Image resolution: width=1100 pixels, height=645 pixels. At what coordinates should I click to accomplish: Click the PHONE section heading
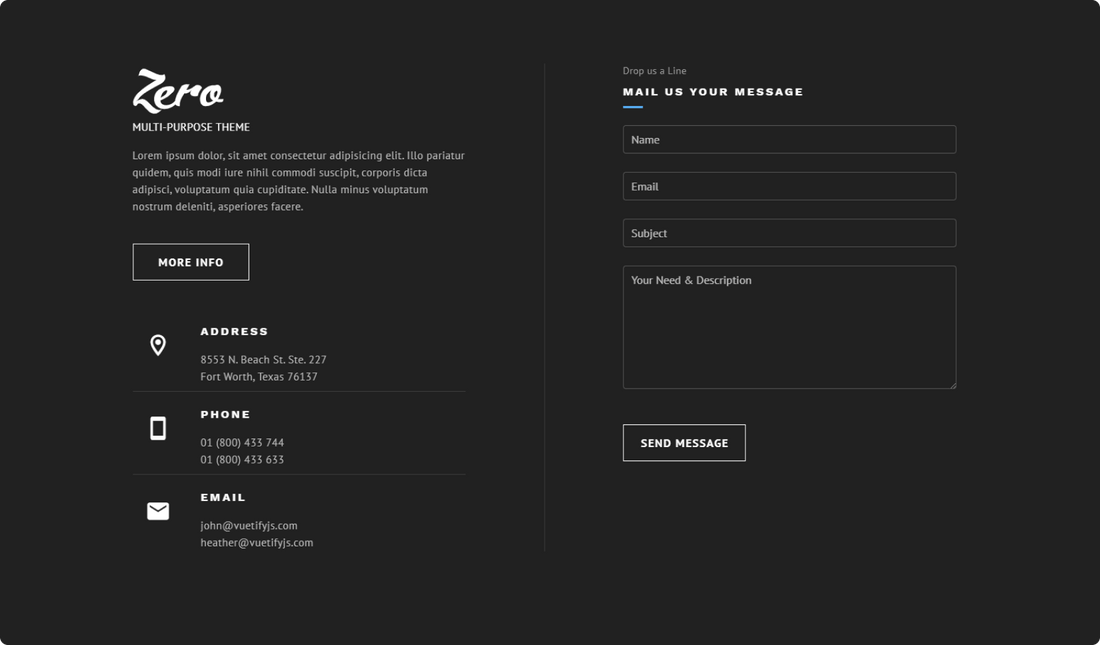225,414
